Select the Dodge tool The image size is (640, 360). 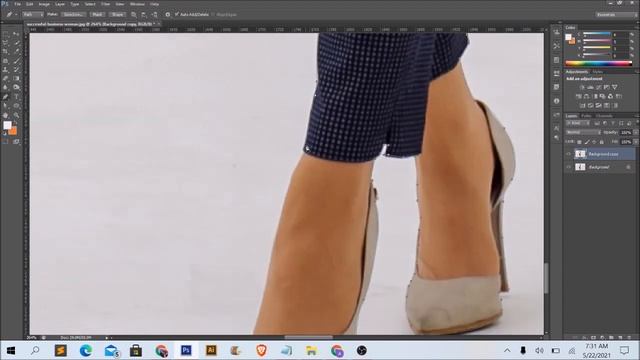tap(16, 87)
